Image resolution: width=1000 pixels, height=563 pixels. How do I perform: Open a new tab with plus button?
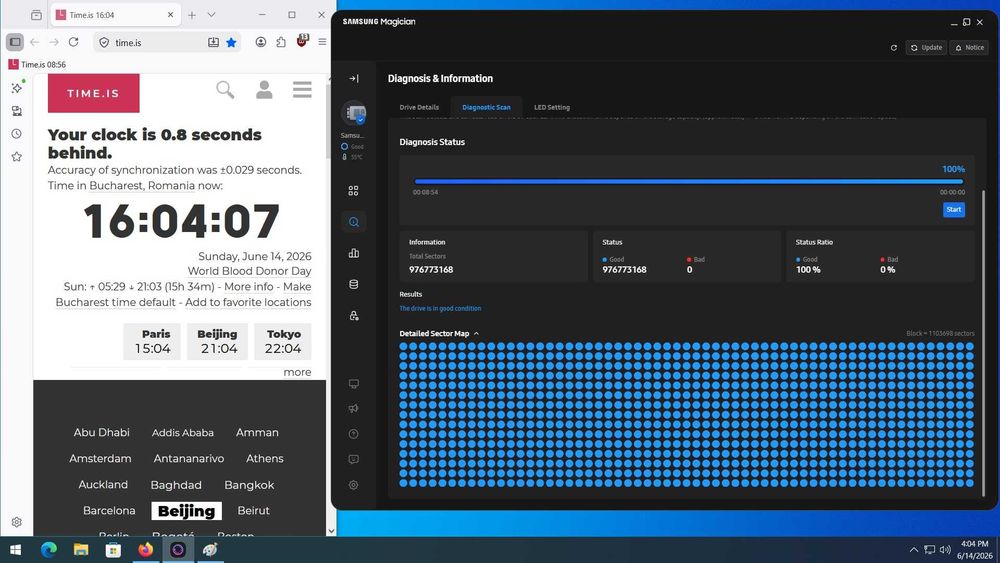[x=191, y=15]
